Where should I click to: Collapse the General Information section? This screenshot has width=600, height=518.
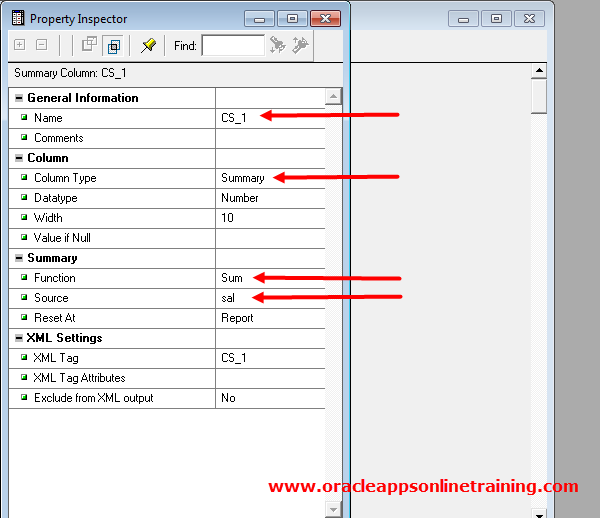point(18,98)
